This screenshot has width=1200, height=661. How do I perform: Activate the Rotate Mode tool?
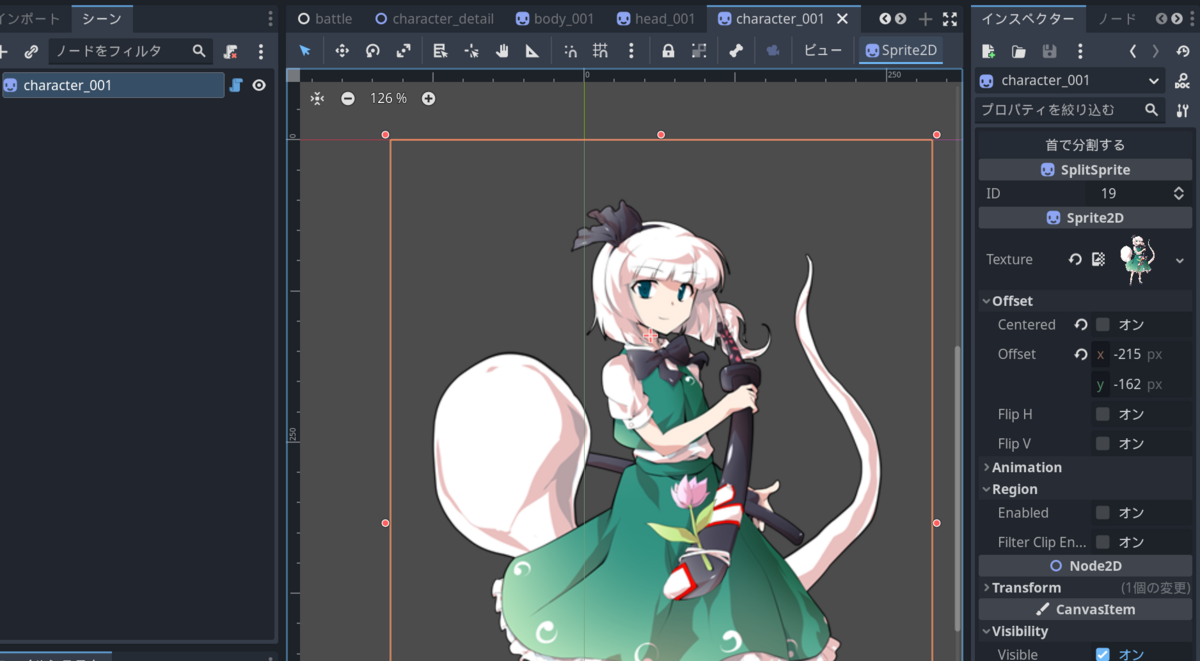tap(373, 50)
